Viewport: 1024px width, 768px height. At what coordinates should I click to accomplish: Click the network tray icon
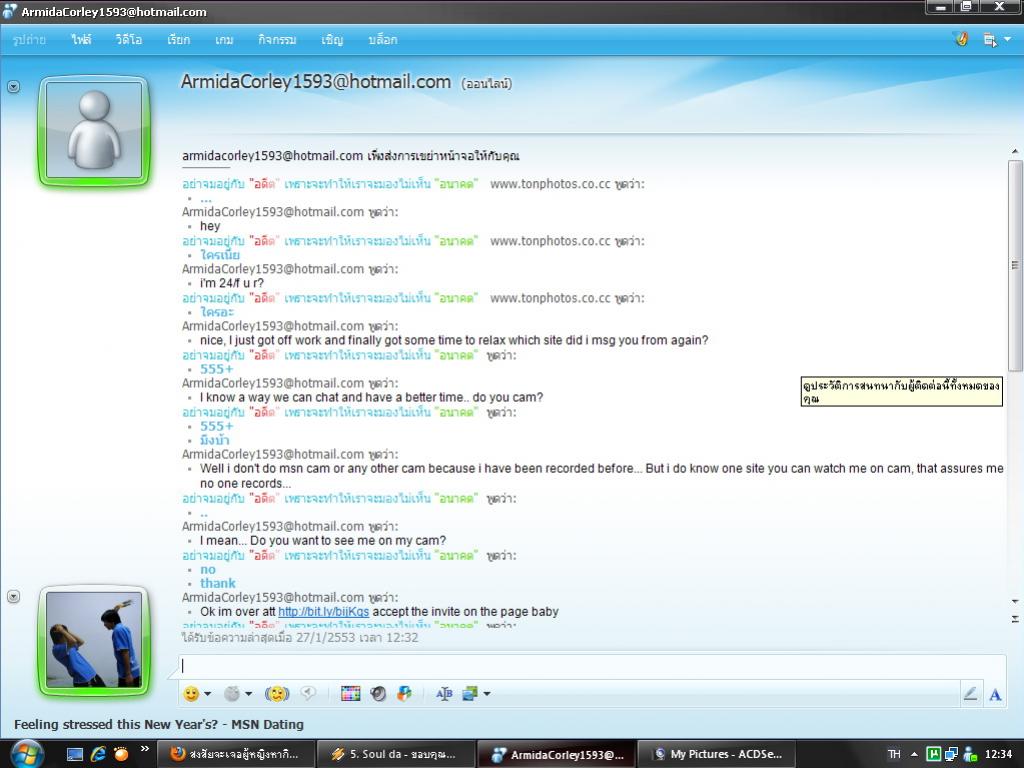pyautogui.click(x=952, y=754)
